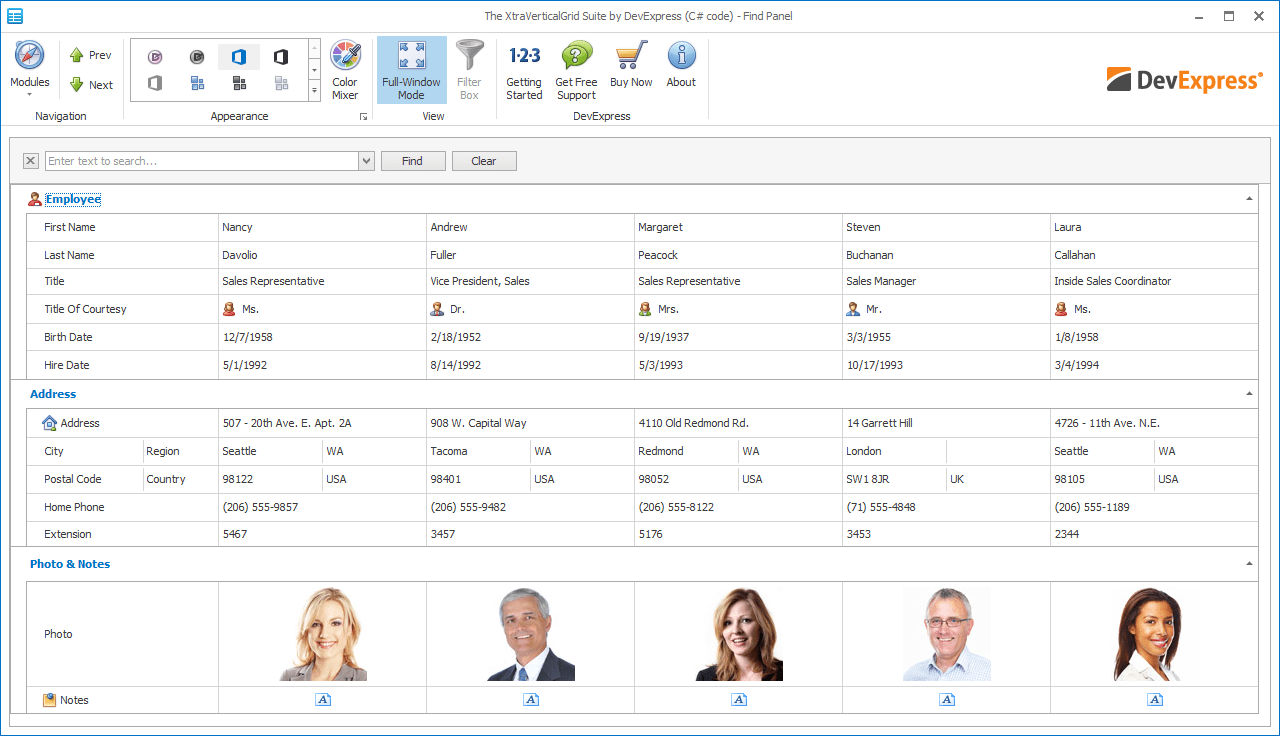Select the Address category header
Screen dimensions: 1280x736
click(634, 394)
